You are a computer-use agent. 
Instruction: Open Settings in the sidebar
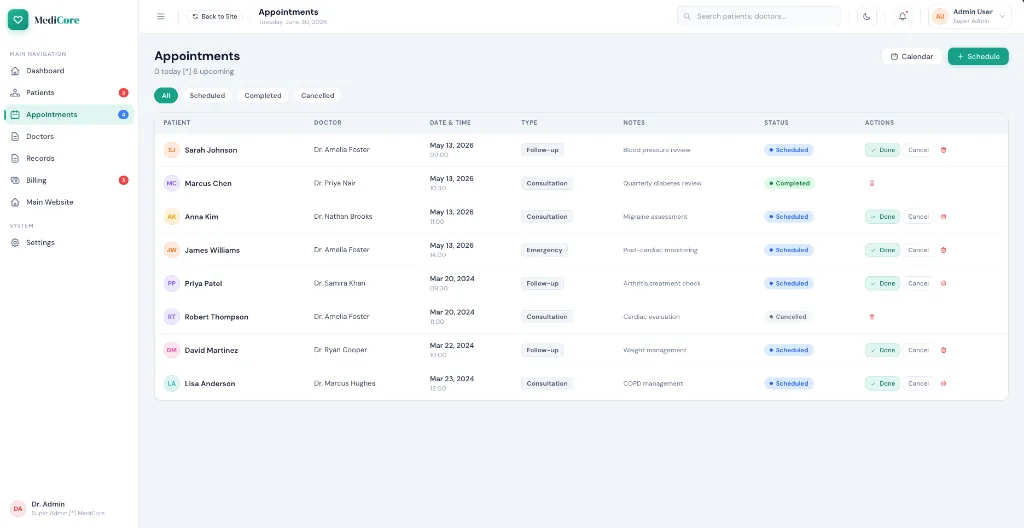(x=69, y=242)
